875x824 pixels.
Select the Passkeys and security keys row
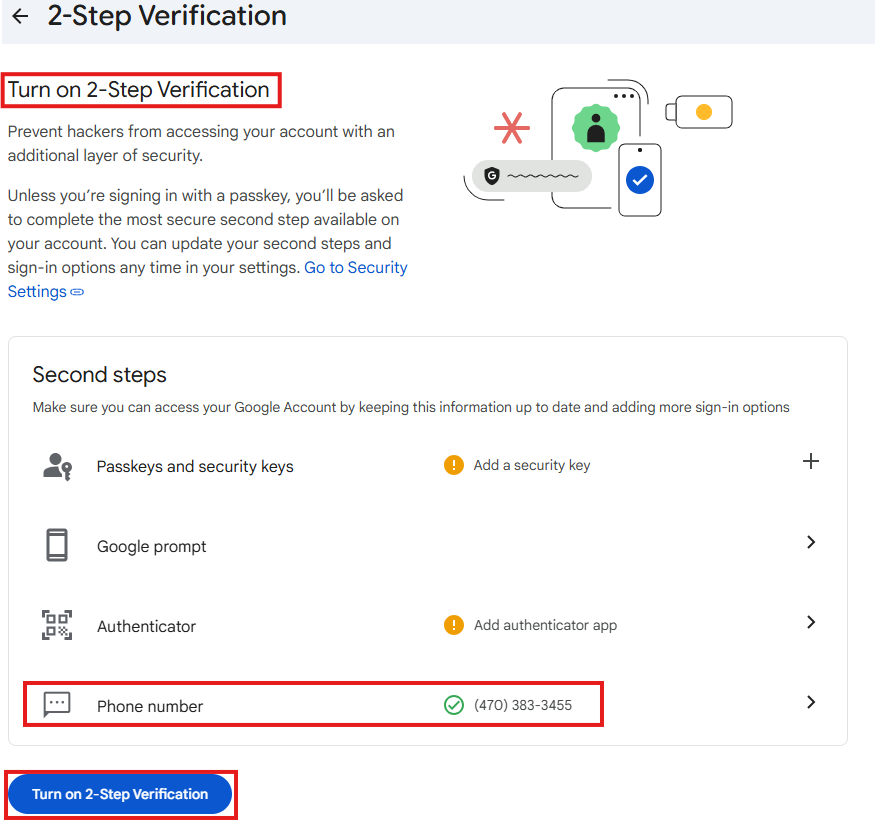(x=195, y=466)
